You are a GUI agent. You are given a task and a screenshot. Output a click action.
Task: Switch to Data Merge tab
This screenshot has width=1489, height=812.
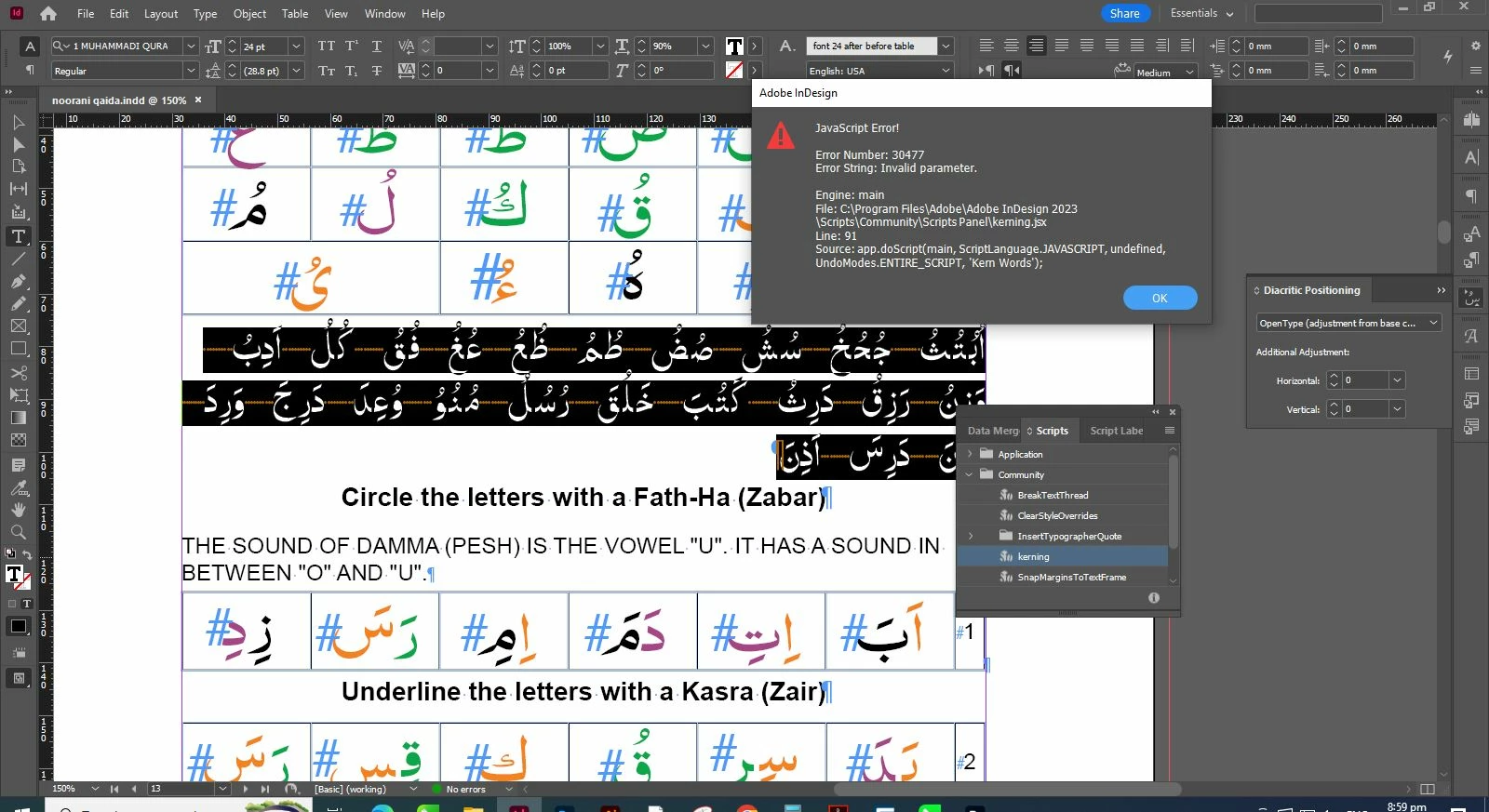pyautogui.click(x=992, y=431)
